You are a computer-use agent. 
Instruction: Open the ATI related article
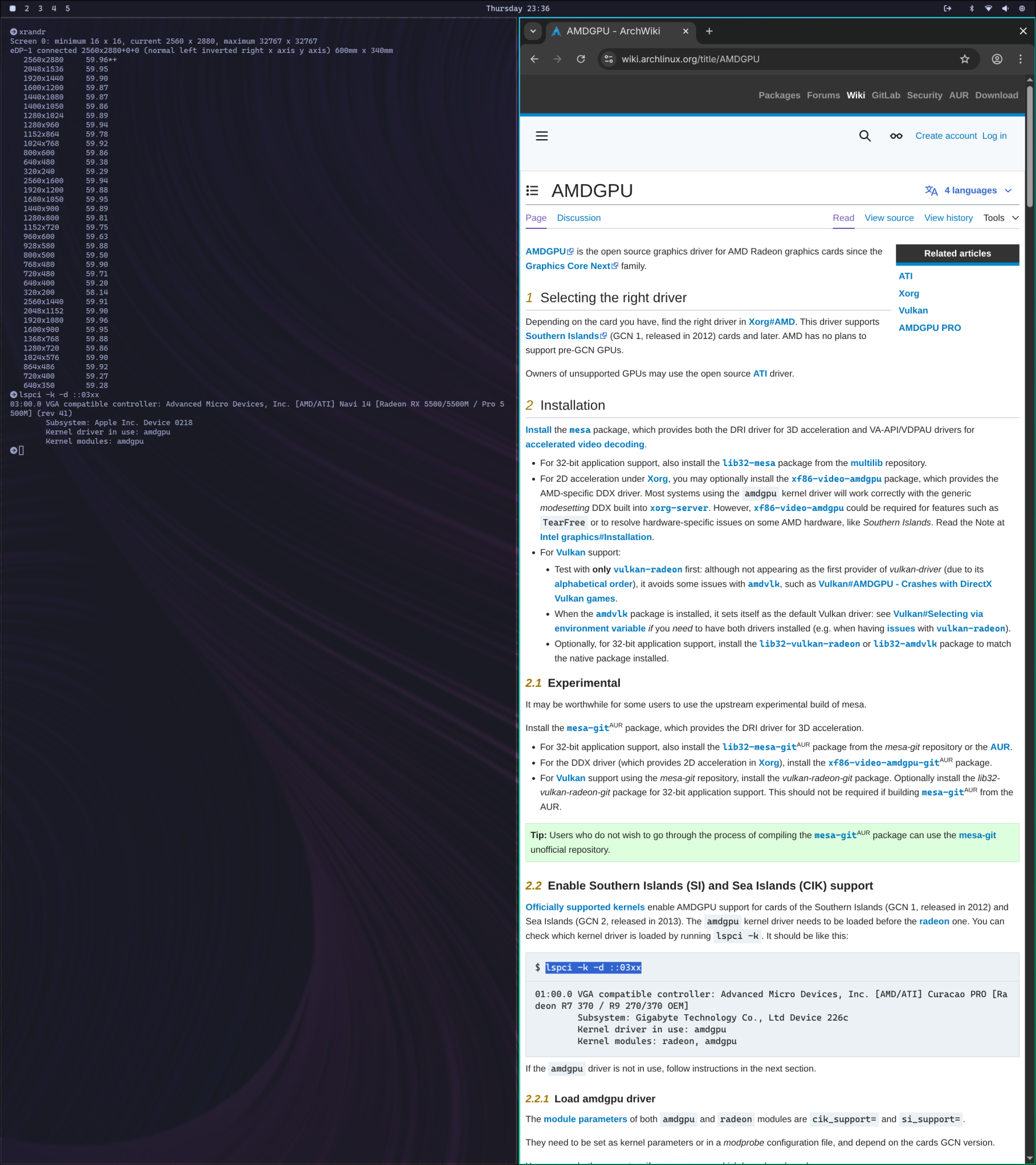click(905, 276)
